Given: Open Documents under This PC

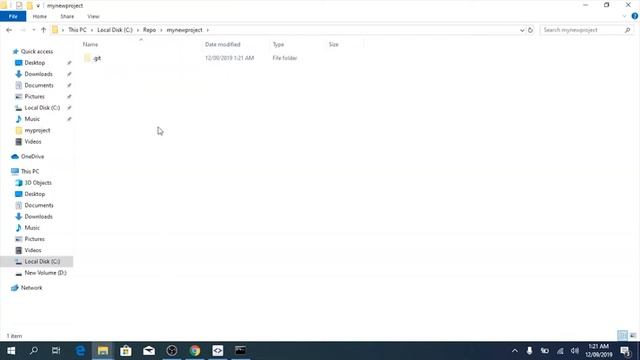Looking at the screenshot, I should 39,205.
